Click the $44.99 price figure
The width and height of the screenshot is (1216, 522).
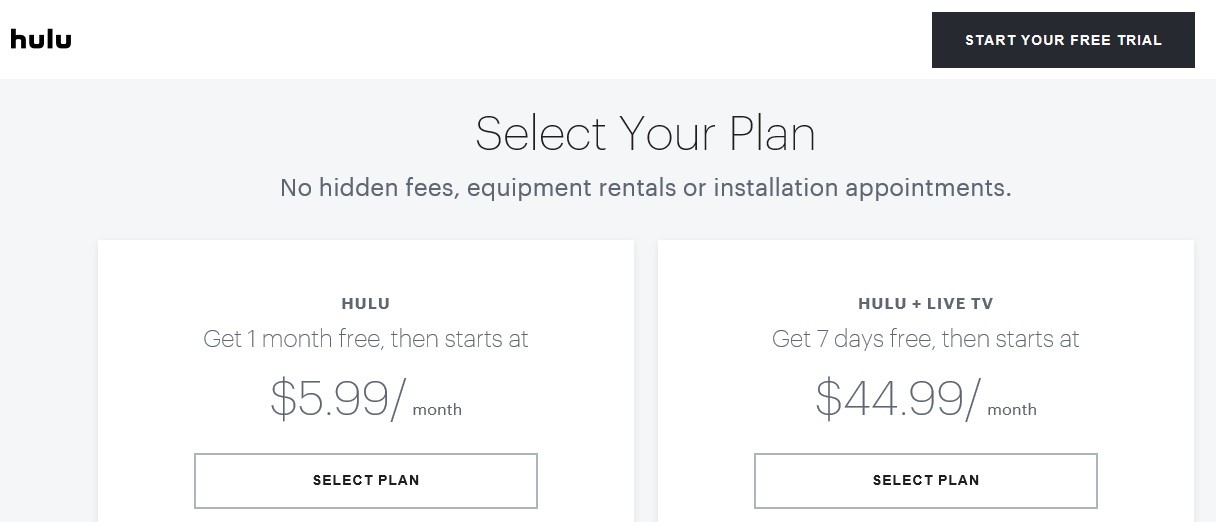[x=889, y=398]
